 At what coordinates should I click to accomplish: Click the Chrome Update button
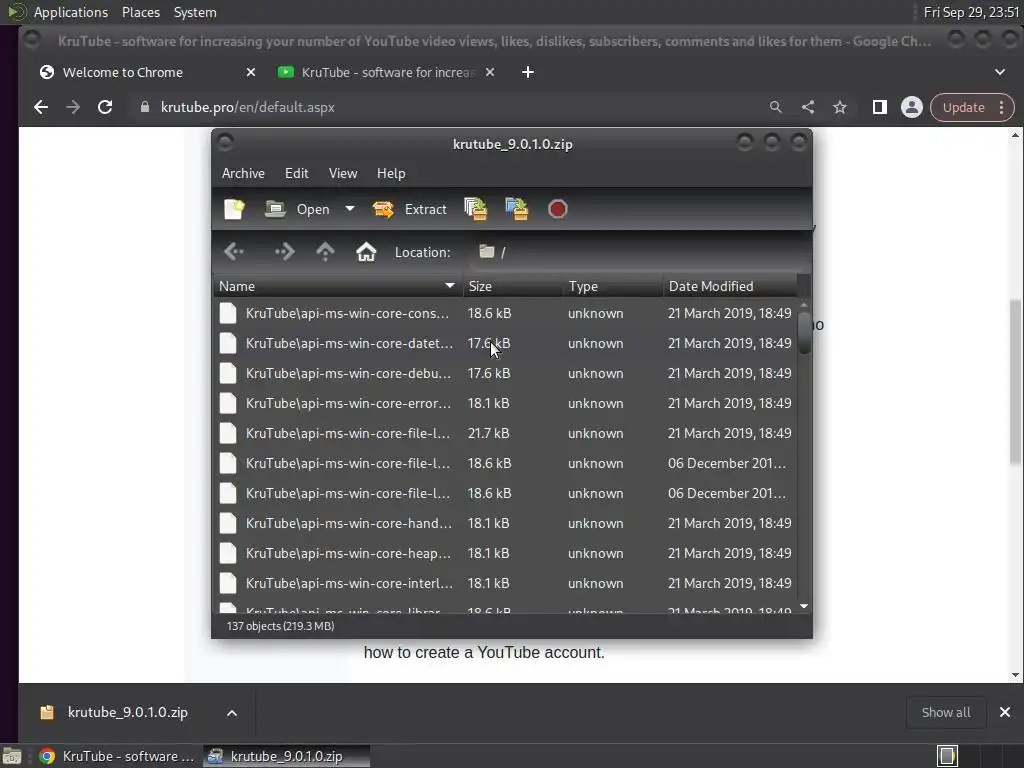(963, 108)
